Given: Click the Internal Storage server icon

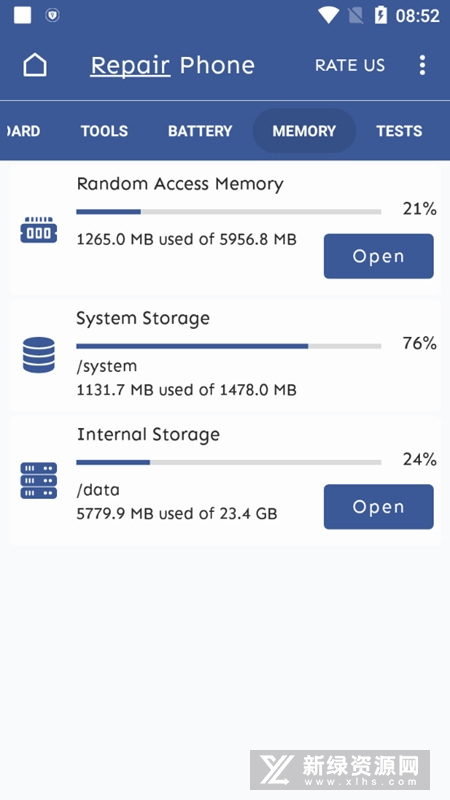Looking at the screenshot, I should tap(39, 481).
